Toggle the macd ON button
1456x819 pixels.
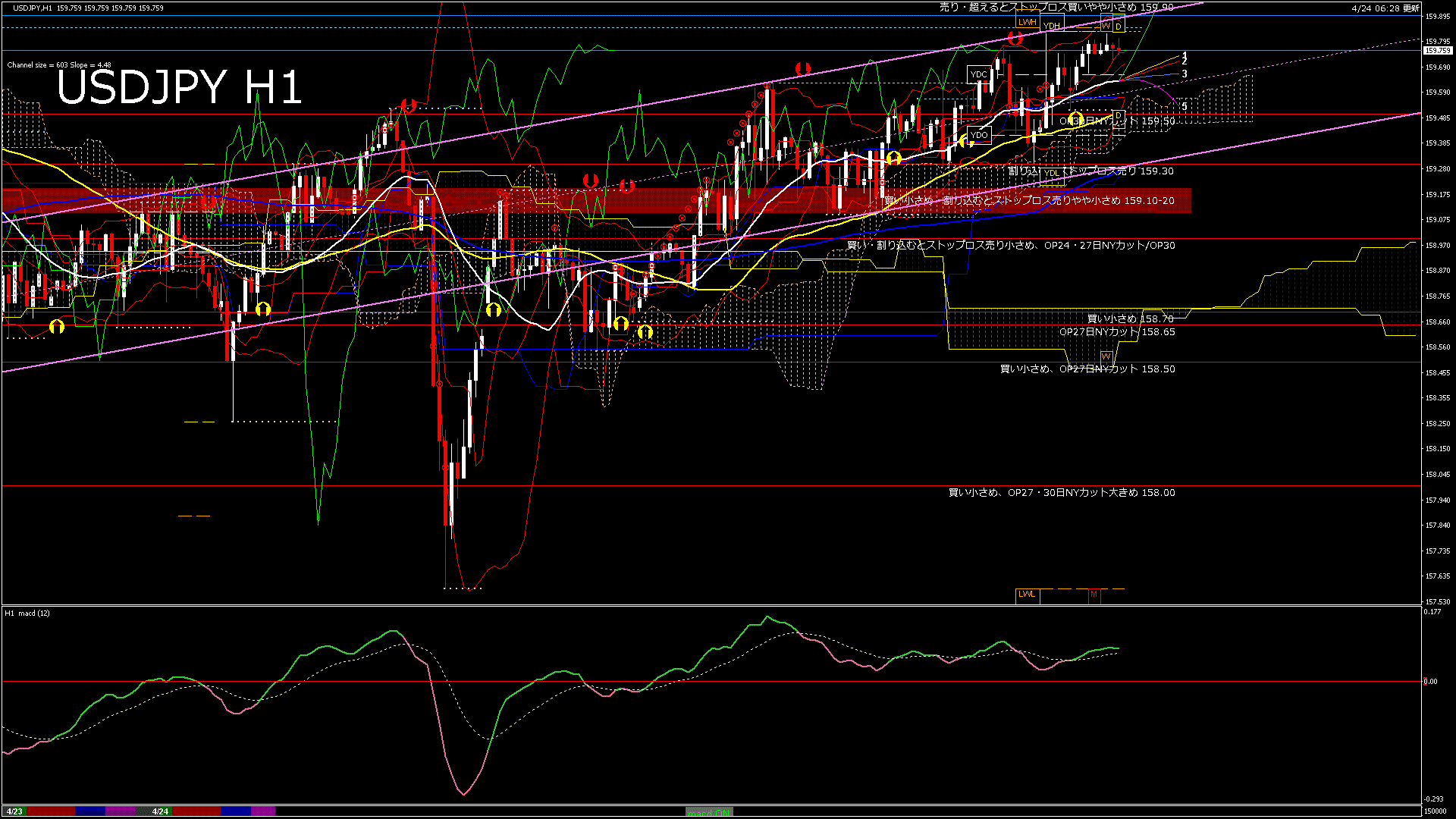coord(709,812)
